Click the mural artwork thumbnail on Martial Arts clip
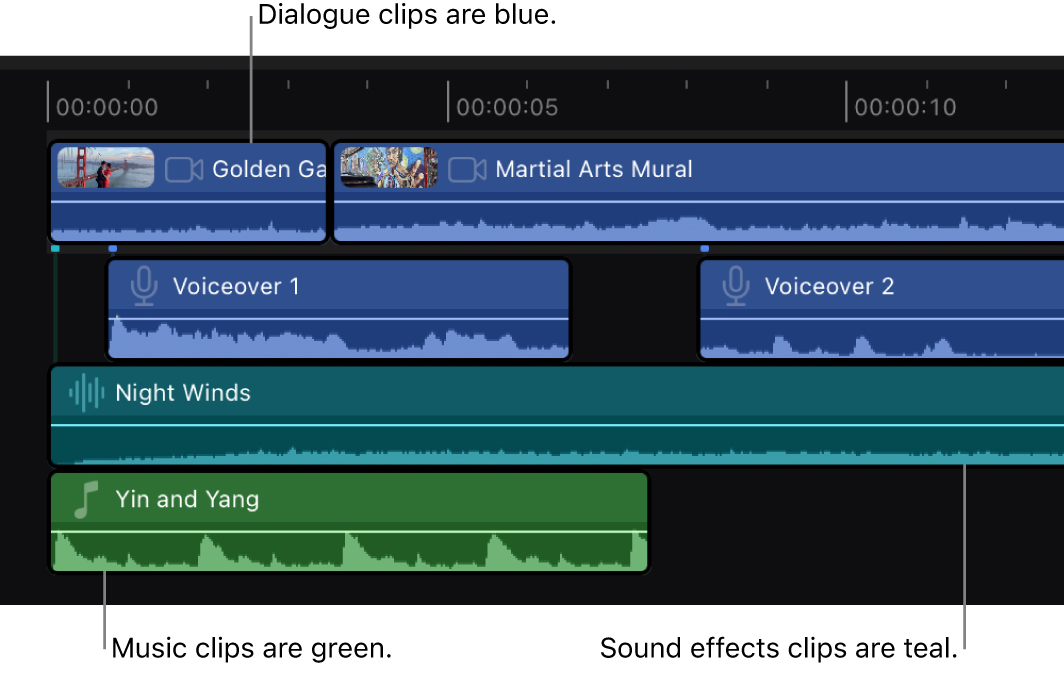The image size is (1064, 676). coord(388,167)
